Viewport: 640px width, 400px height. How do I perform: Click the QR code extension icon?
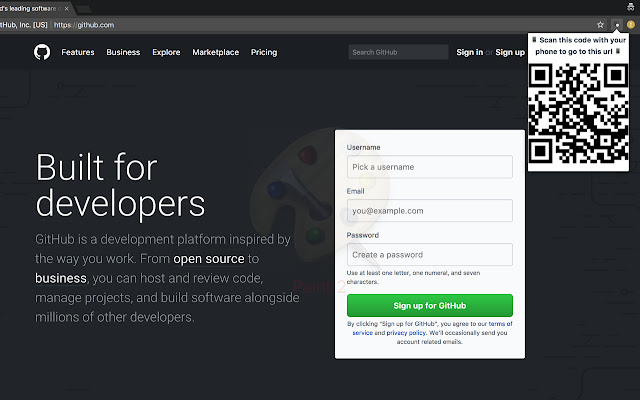click(617, 25)
